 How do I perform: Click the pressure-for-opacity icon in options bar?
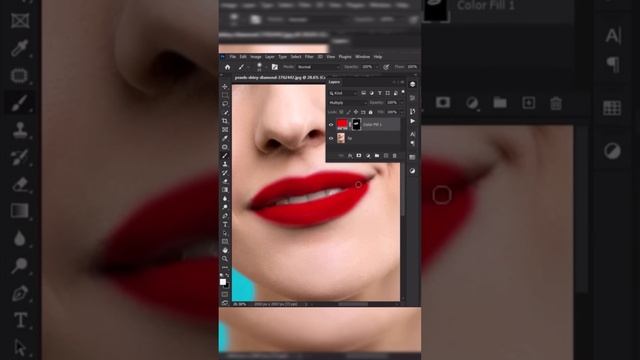pos(386,67)
